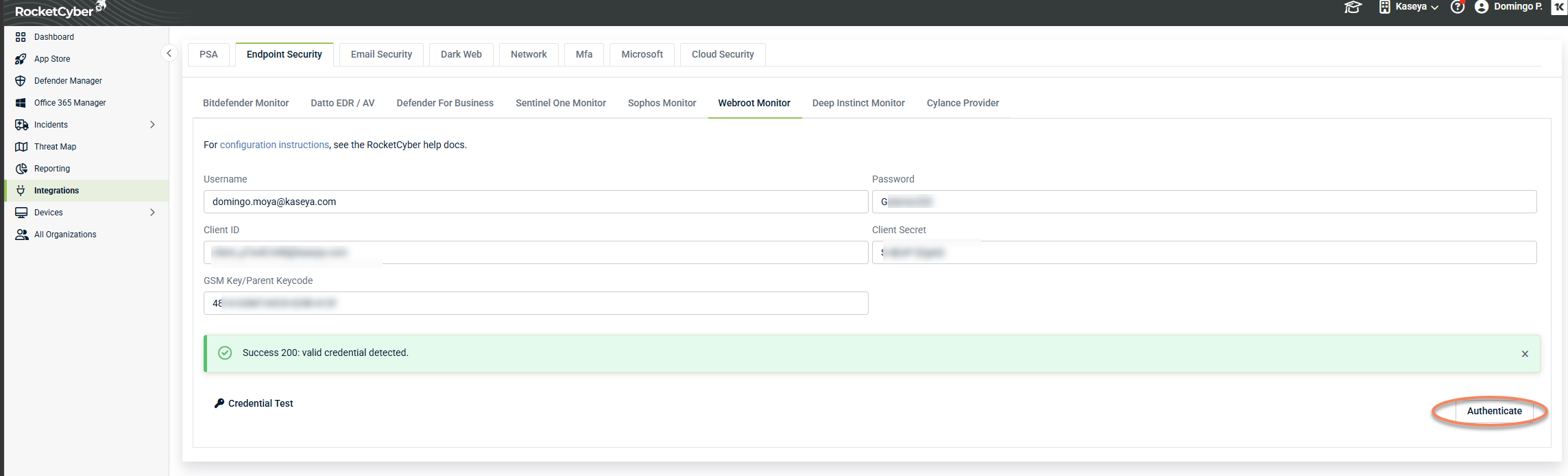Click into the GSM Key/Parent Keycode field

coord(535,303)
